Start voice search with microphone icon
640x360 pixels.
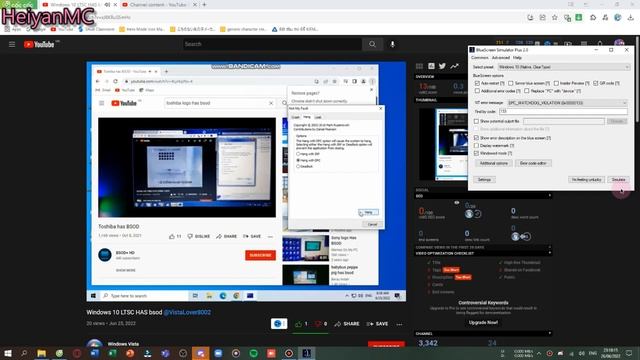pyautogui.click(x=392, y=44)
